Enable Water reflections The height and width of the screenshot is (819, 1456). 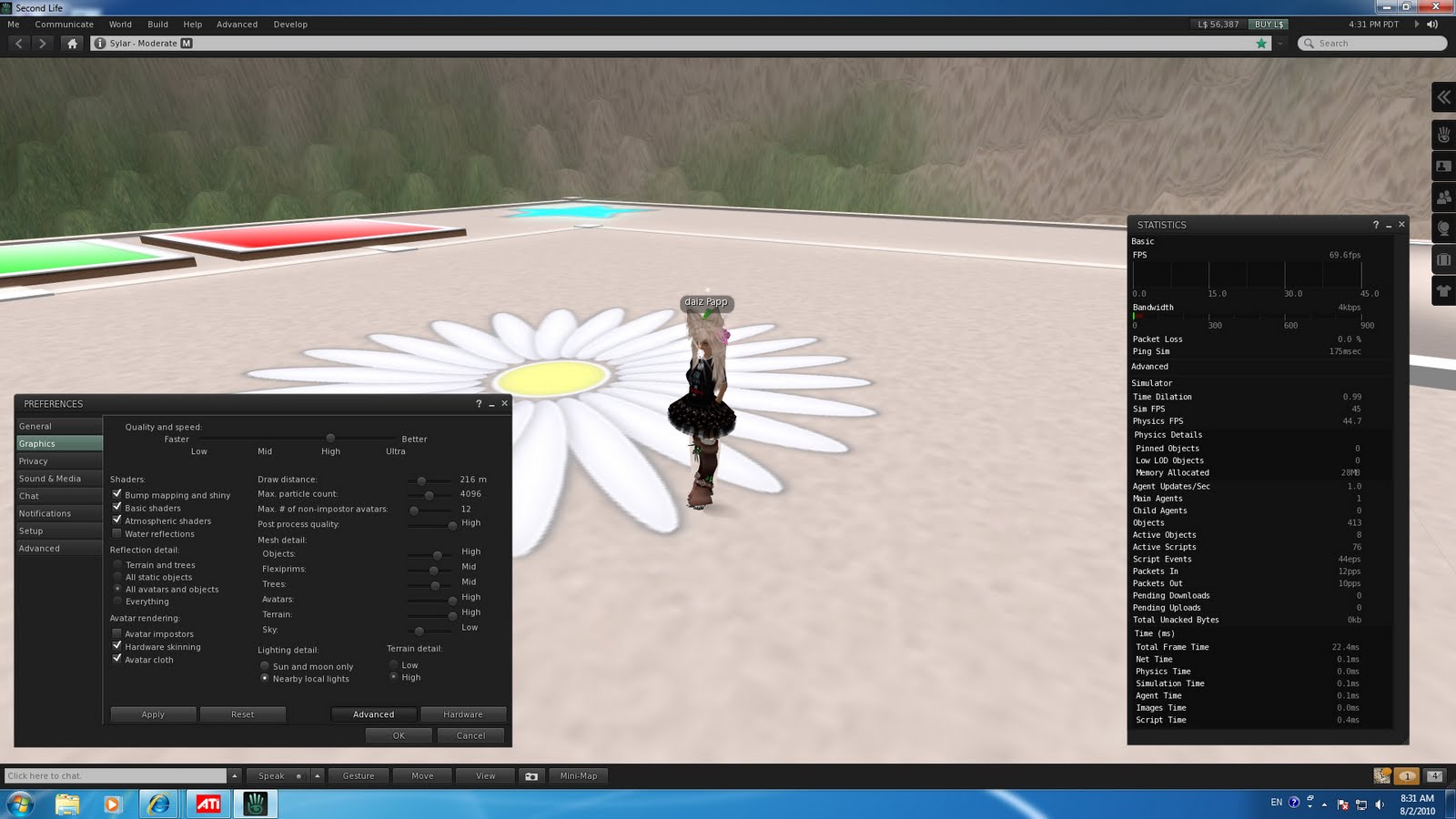117,533
